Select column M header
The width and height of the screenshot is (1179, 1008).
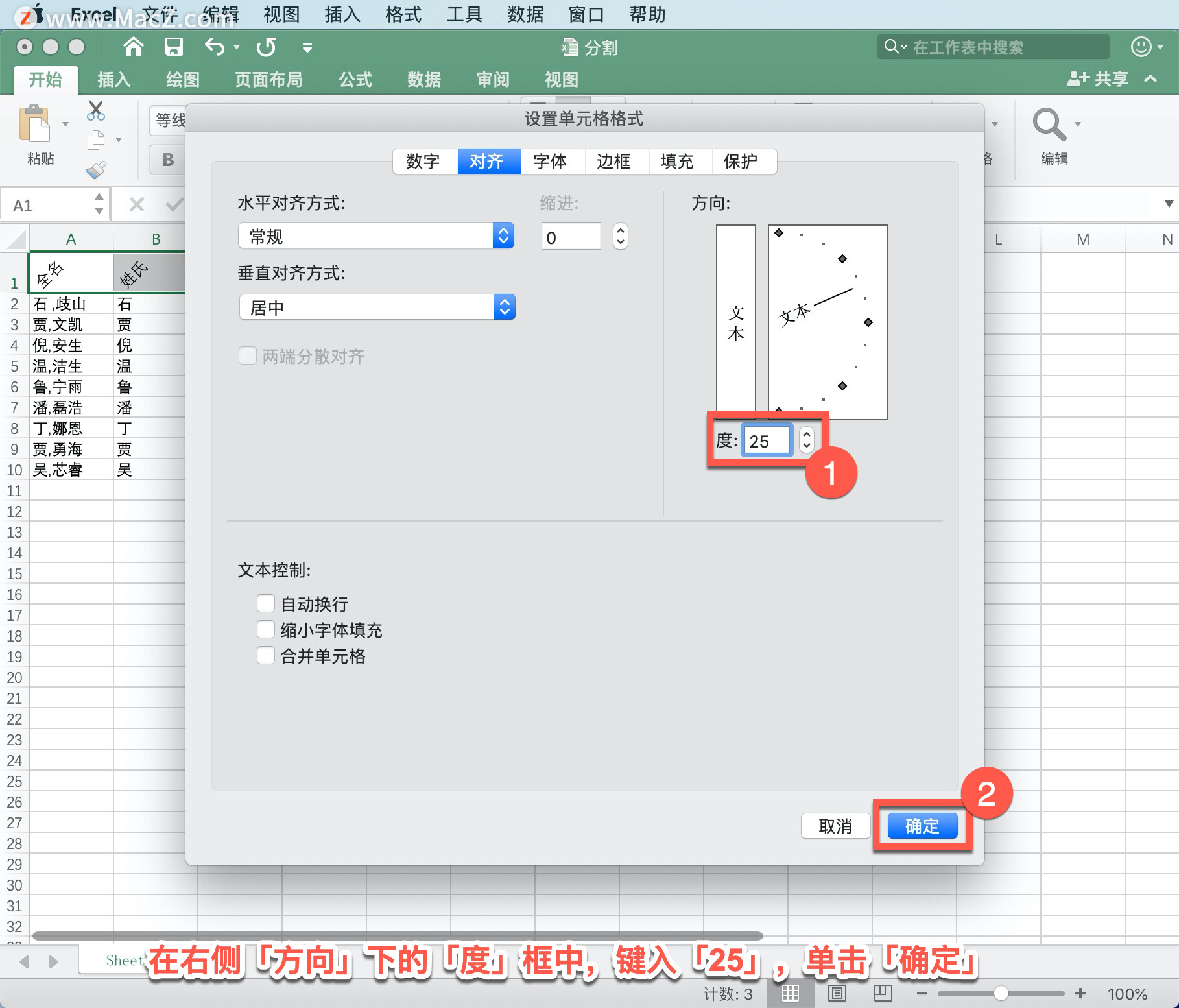[x=1083, y=239]
